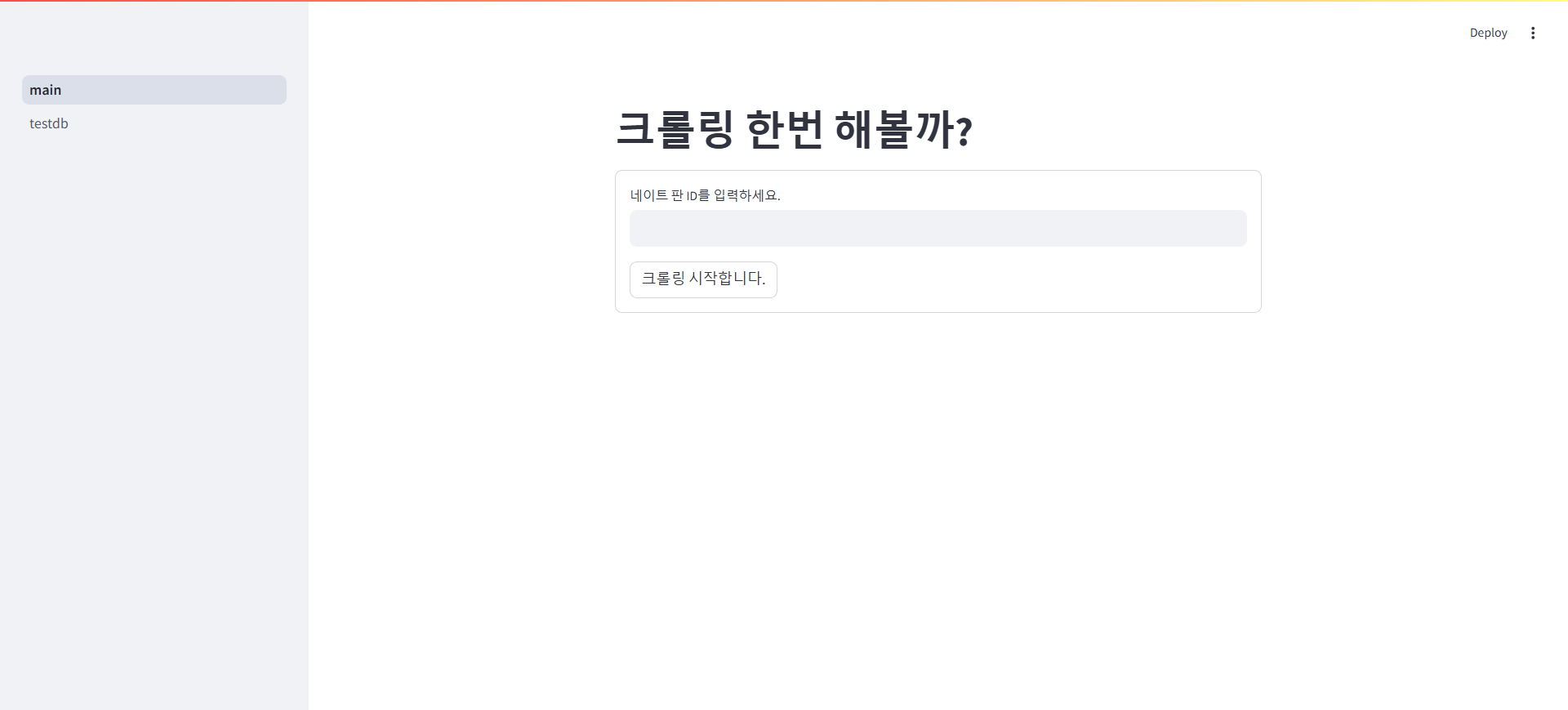
Task: Click the 크롤링 한번 해볼까? heading
Action: pyautogui.click(x=794, y=129)
